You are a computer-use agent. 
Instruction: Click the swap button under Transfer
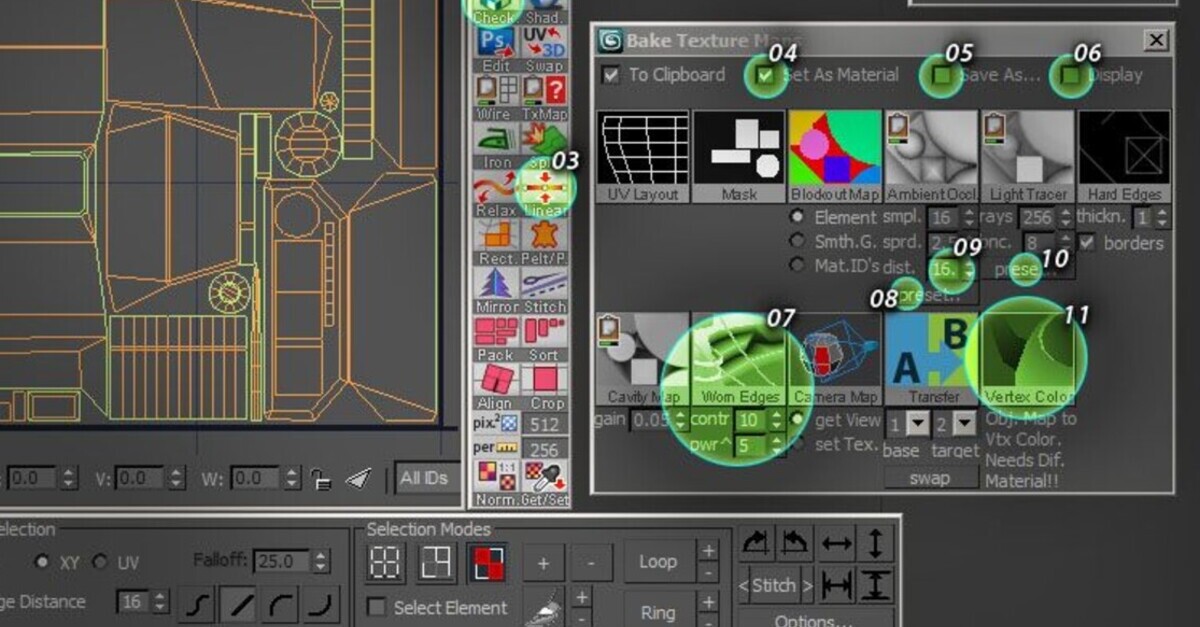[x=930, y=477]
